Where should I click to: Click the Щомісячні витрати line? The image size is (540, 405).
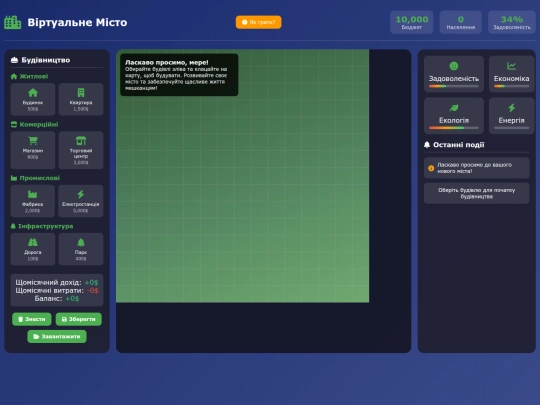[57, 290]
